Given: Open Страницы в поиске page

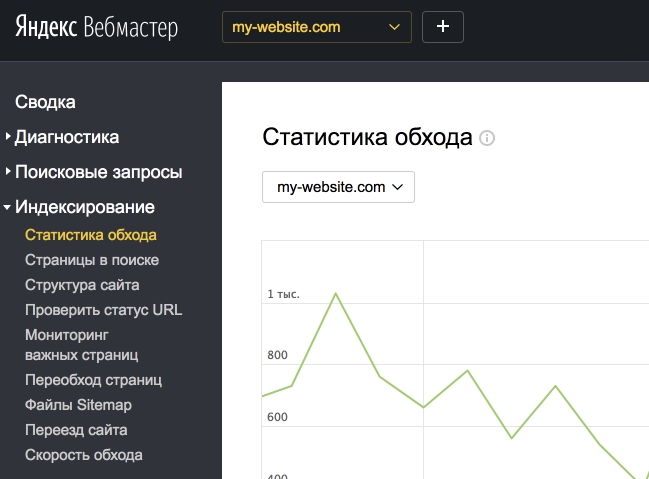Looking at the screenshot, I should 92,260.
